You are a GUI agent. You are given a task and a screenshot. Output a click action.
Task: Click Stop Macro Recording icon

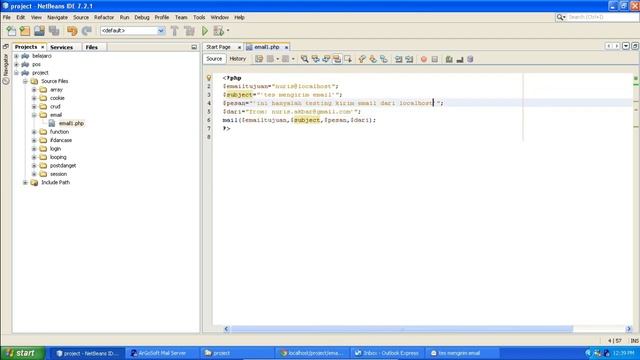435,59
